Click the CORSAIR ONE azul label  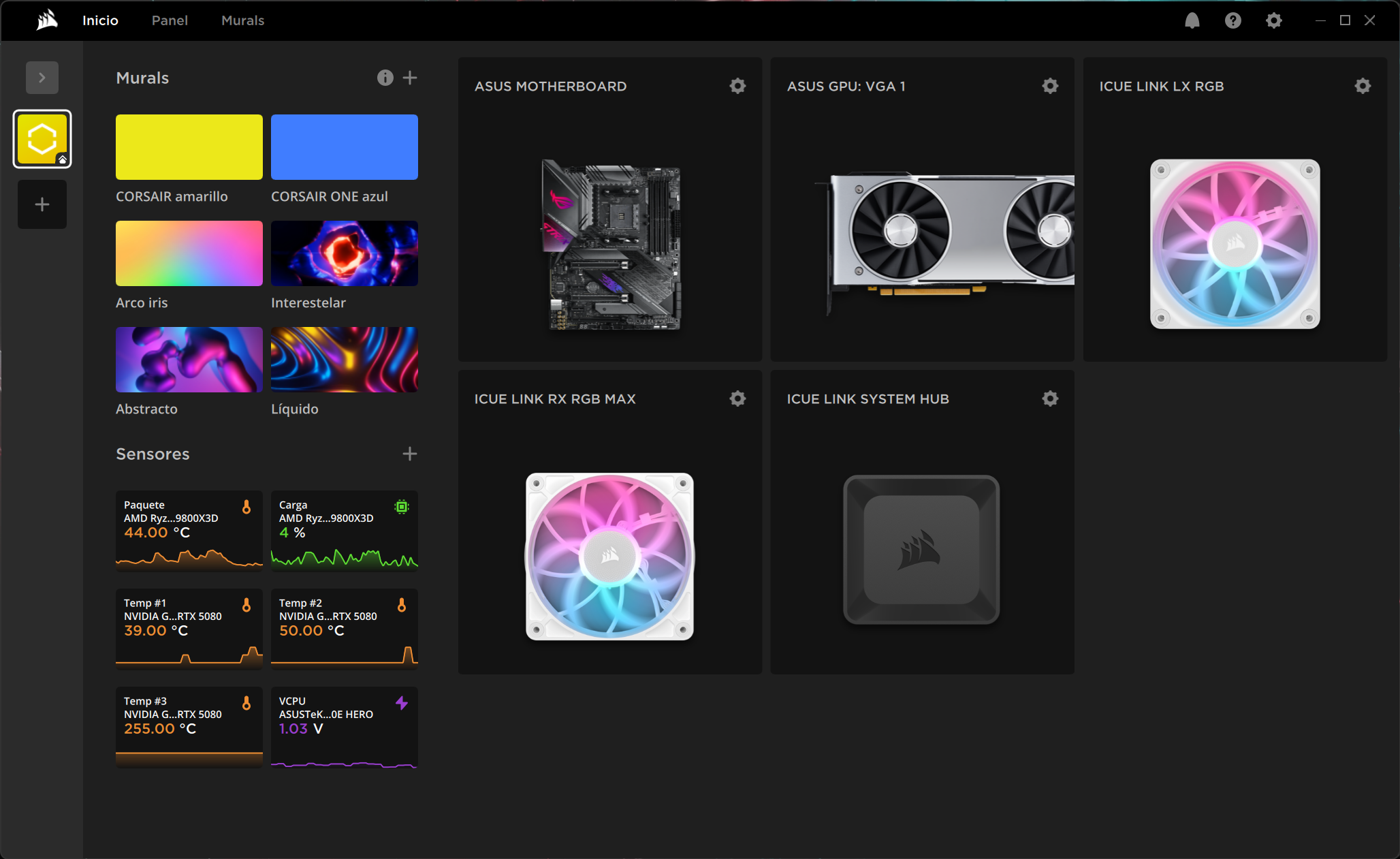pos(330,196)
